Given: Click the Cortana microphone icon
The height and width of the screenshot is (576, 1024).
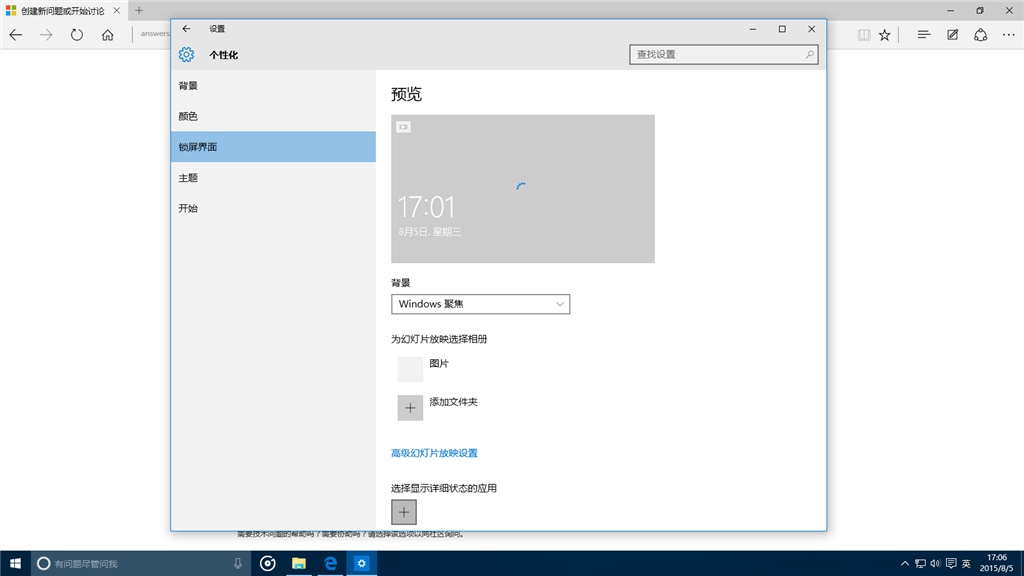Looking at the screenshot, I should pos(238,563).
